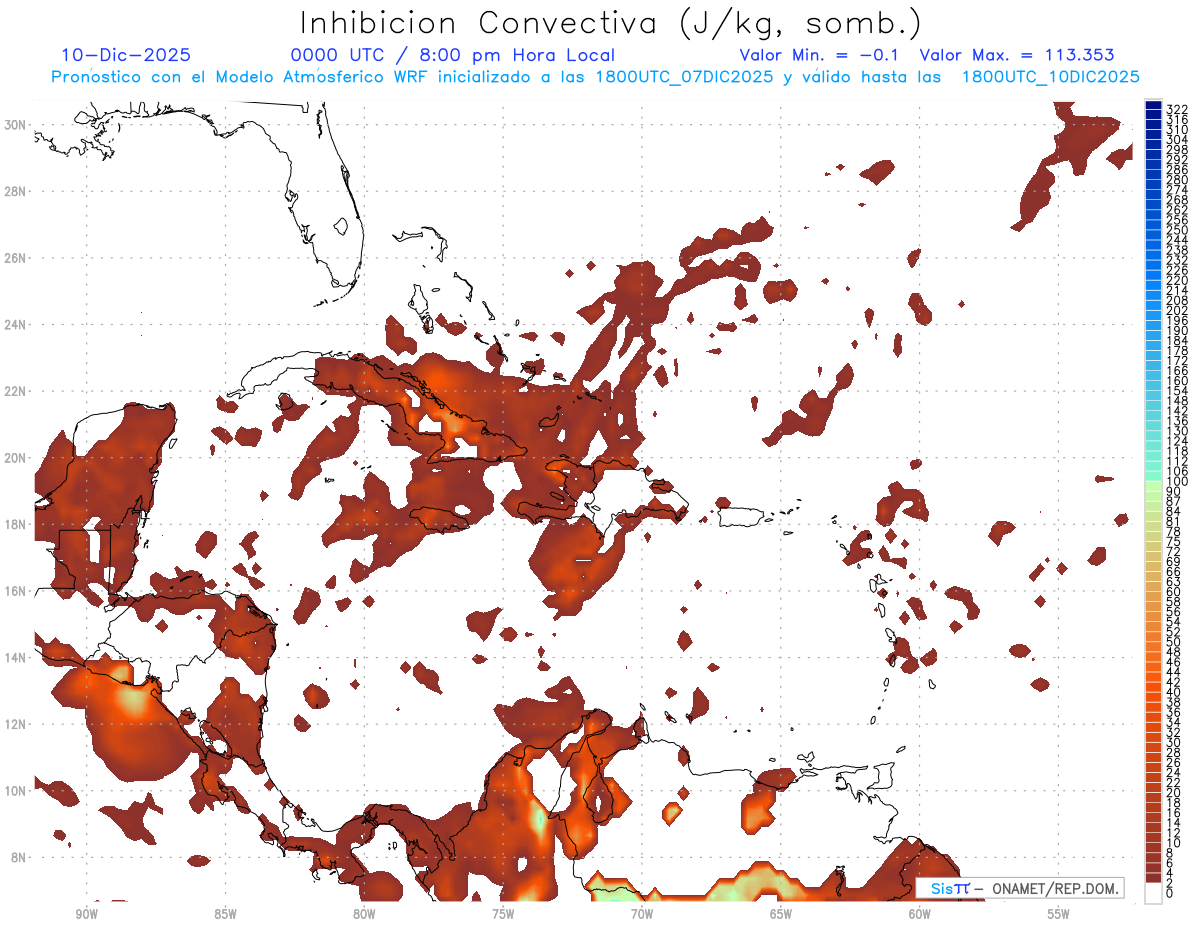Click the colorbar label '60'
The width and height of the screenshot is (1200, 927).
click(x=1174, y=591)
